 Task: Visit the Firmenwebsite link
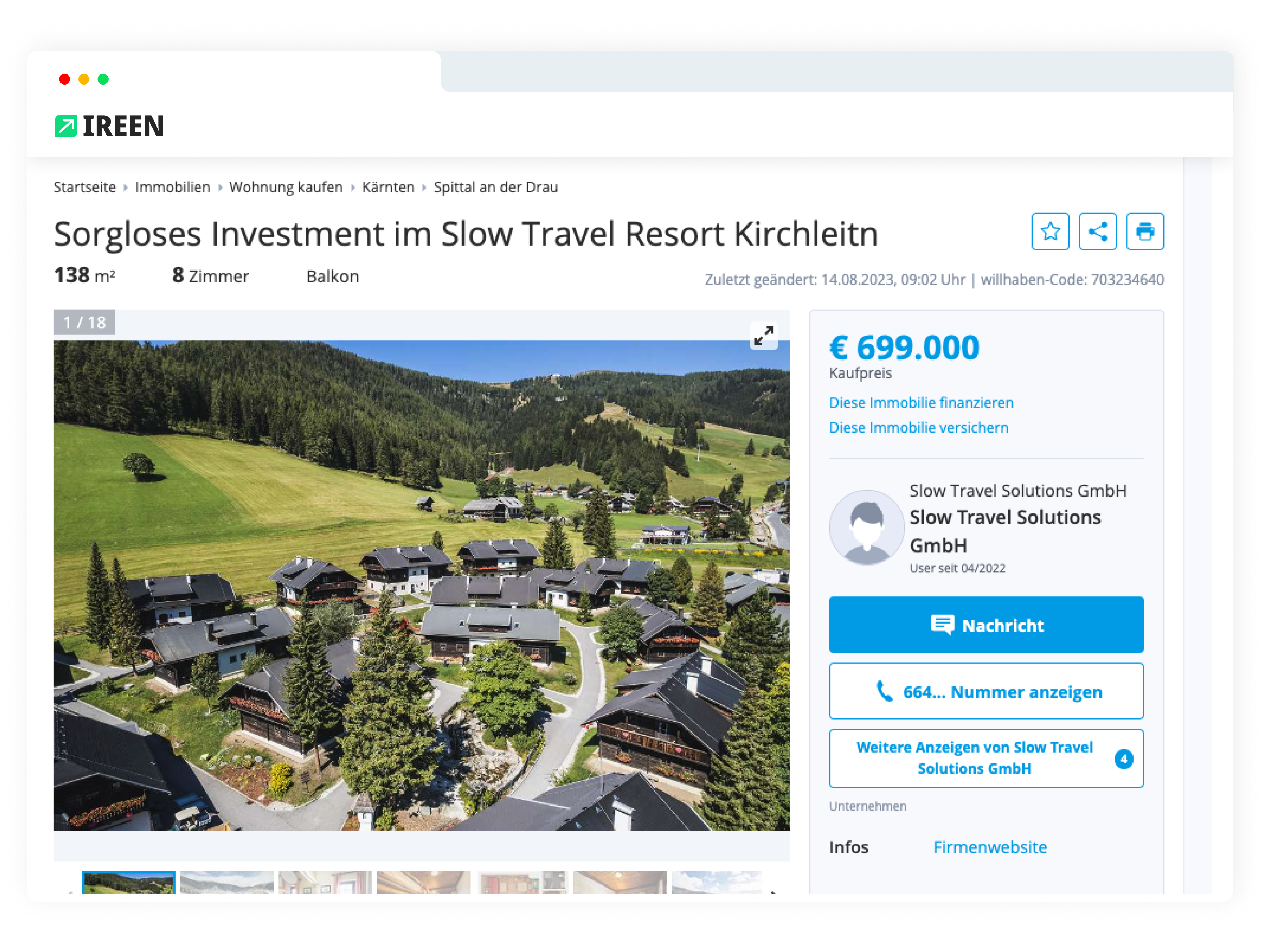(x=990, y=847)
